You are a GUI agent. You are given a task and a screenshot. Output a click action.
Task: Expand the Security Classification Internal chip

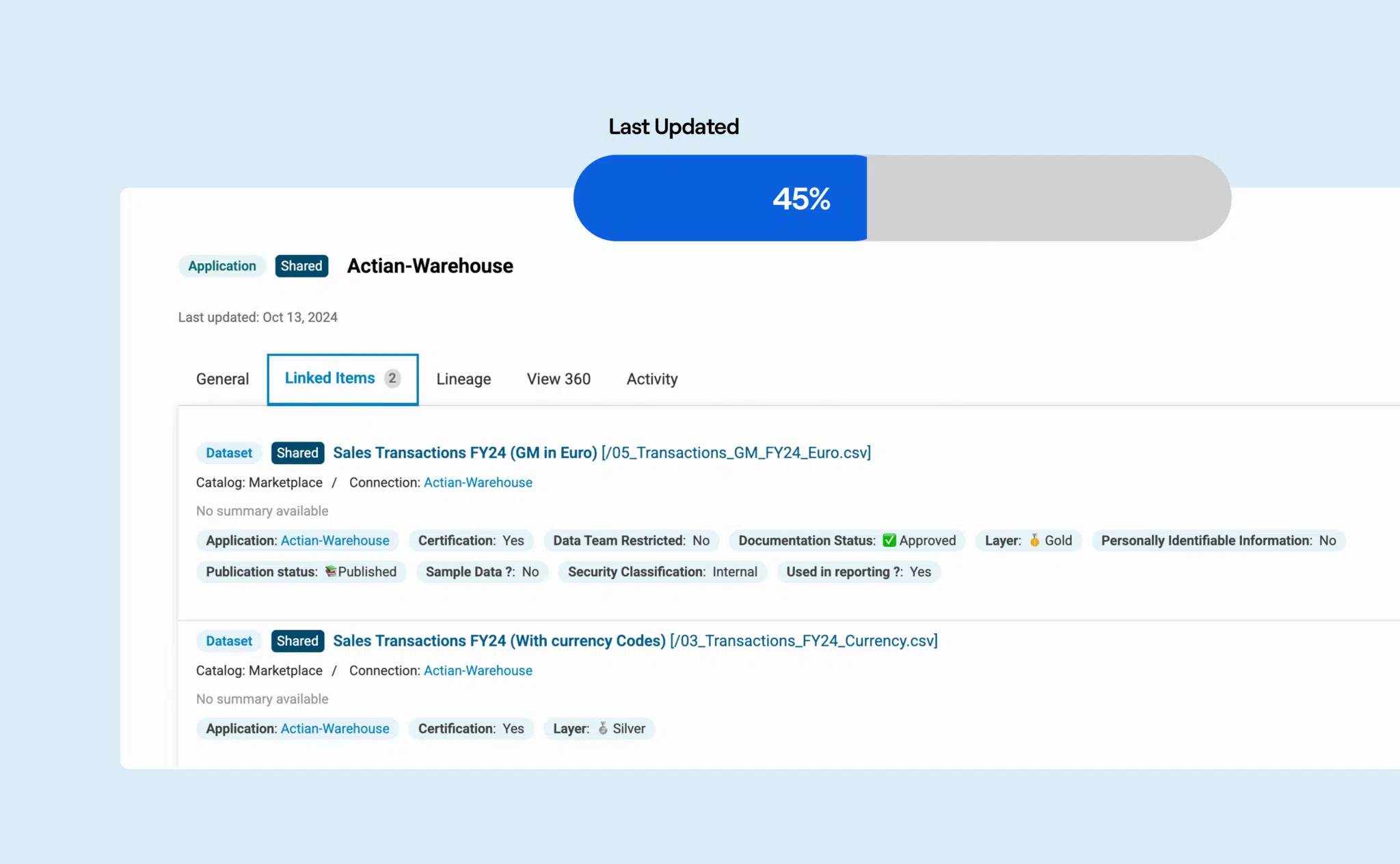(x=662, y=572)
